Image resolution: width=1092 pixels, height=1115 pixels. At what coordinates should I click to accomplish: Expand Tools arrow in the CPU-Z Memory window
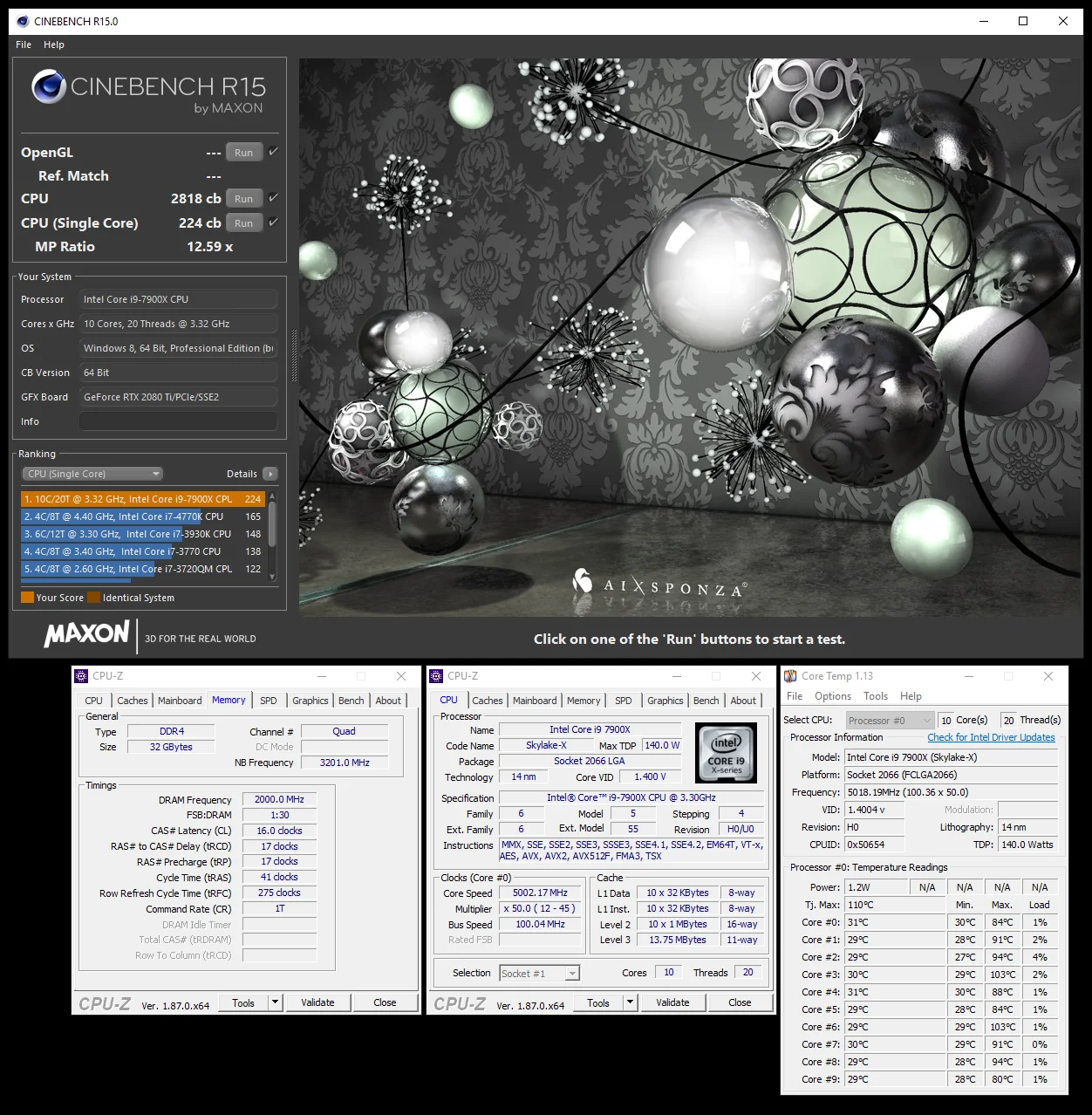pyautogui.click(x=275, y=1002)
